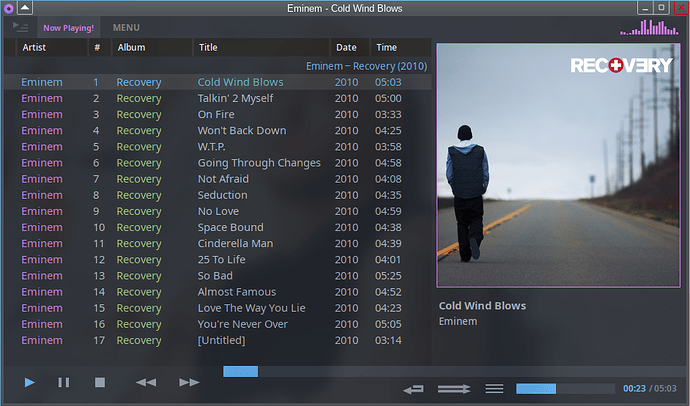Skip to the next track
Viewport: 690px width, 406px height.
click(x=189, y=382)
